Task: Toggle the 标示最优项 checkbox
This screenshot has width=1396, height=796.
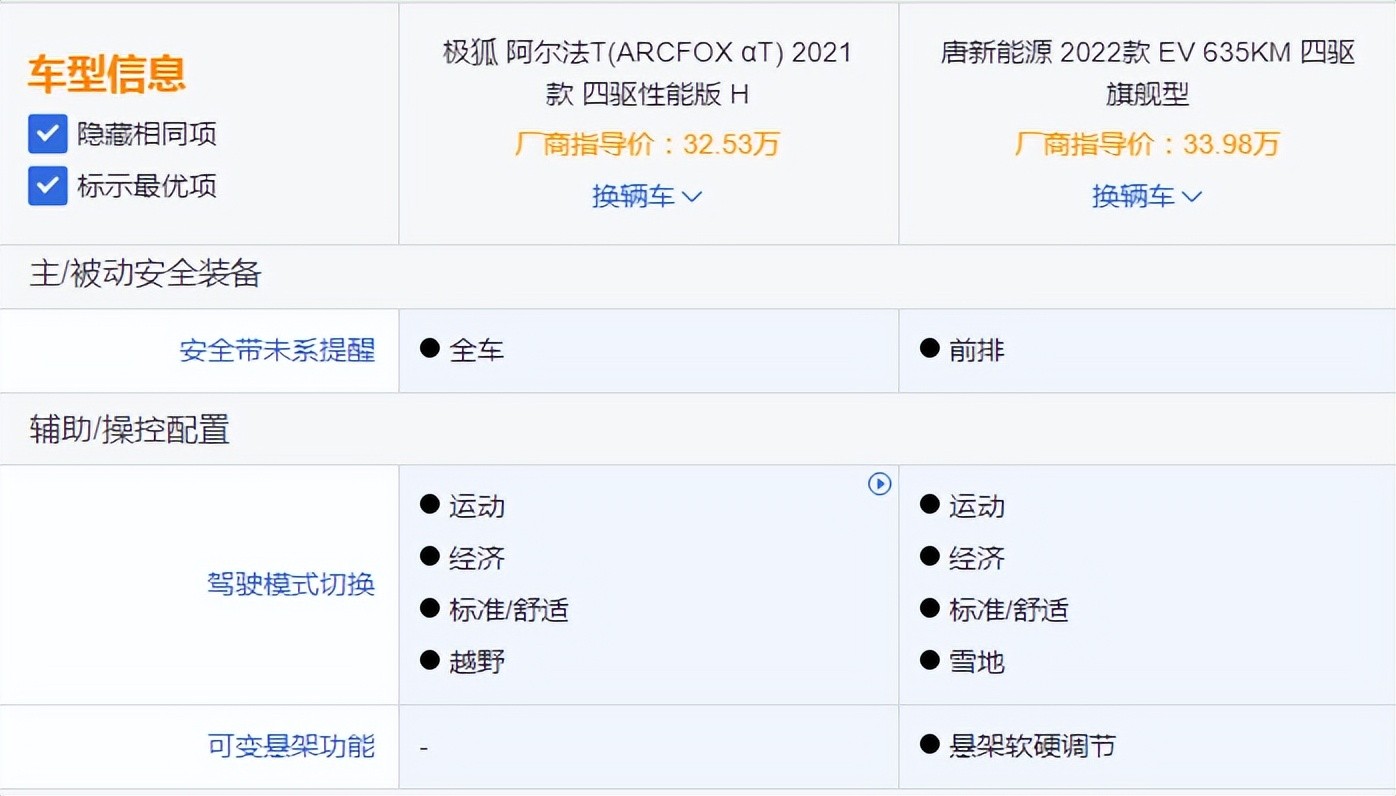Action: point(48,186)
